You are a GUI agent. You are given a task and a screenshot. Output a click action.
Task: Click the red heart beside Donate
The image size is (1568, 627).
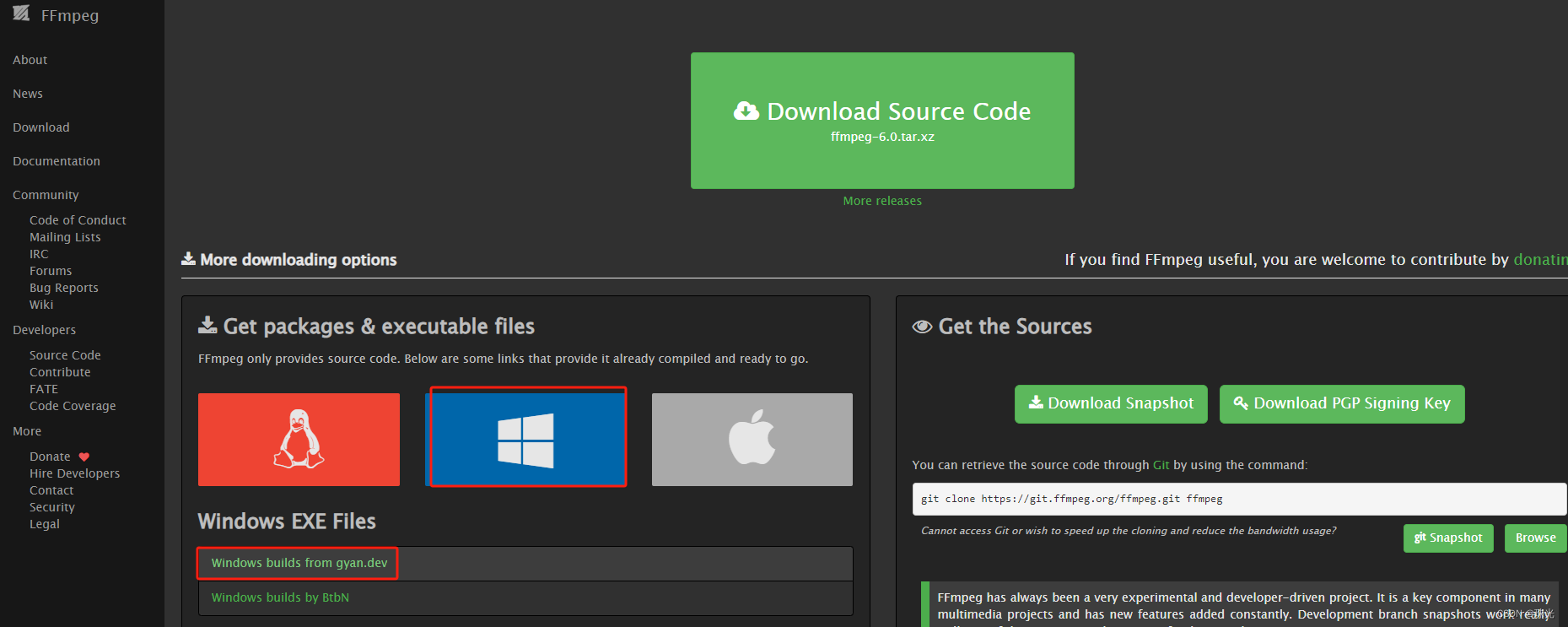tap(84, 457)
